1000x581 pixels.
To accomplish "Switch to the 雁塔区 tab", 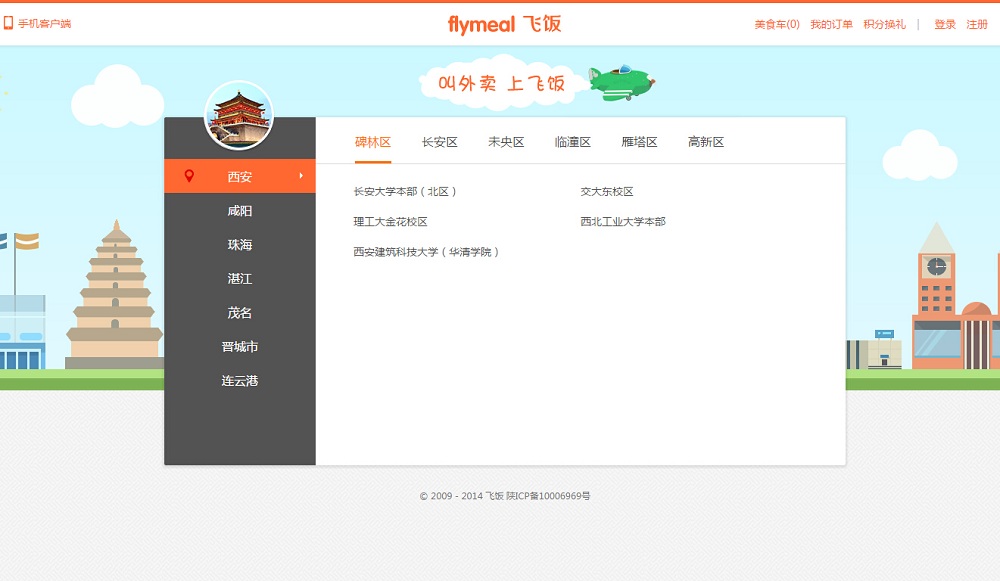I will (x=639, y=142).
